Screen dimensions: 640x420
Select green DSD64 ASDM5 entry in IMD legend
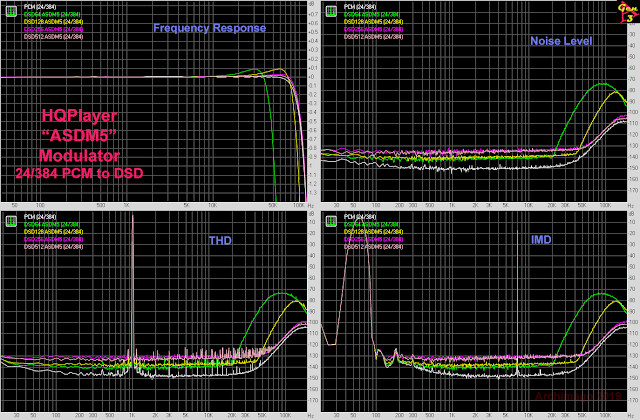373,224
